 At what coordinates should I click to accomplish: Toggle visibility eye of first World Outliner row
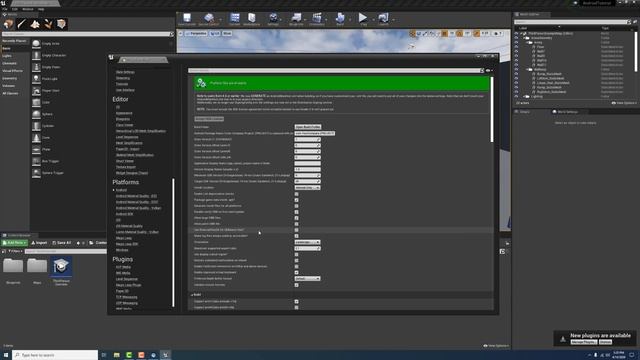[x=516, y=33]
